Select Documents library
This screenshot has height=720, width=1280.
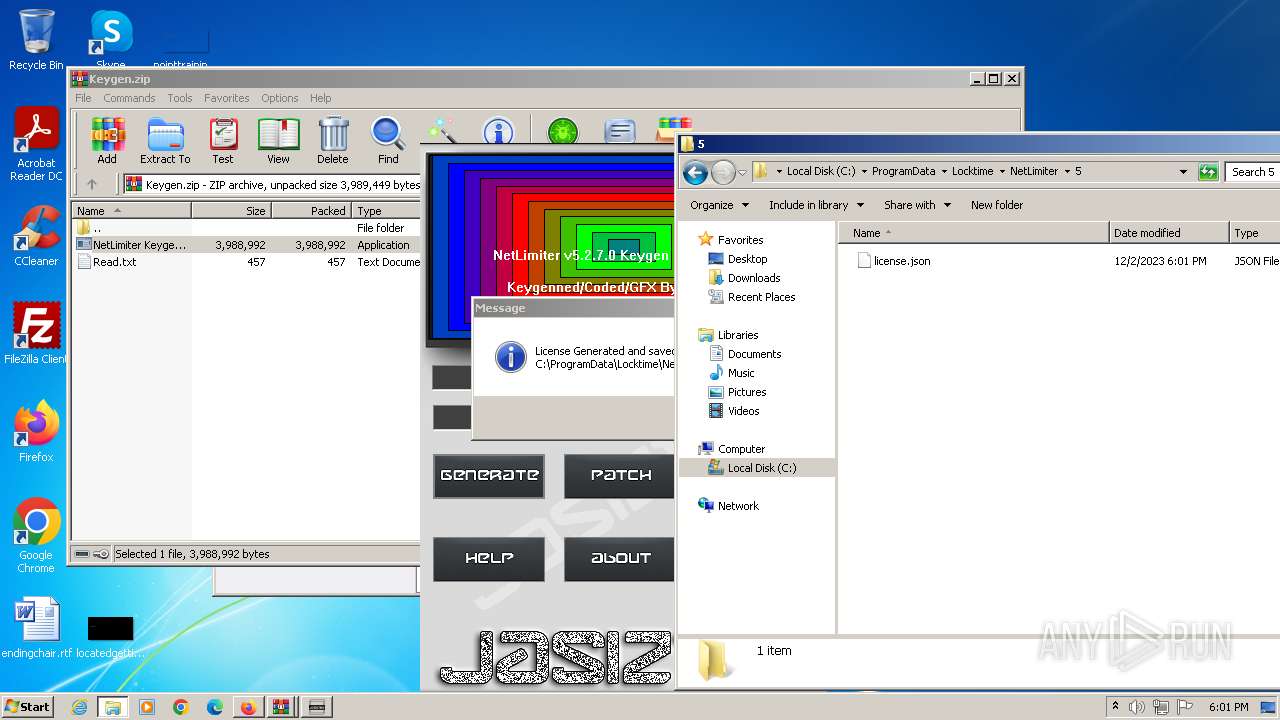(x=754, y=354)
